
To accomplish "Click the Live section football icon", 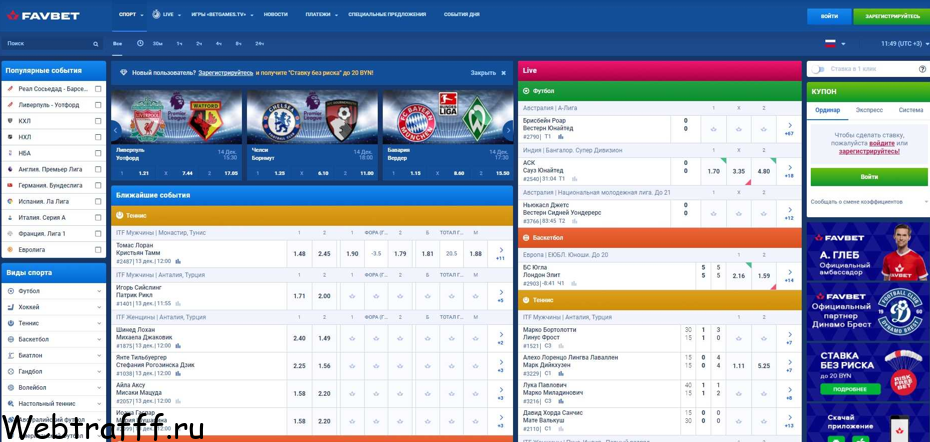I will tap(526, 91).
